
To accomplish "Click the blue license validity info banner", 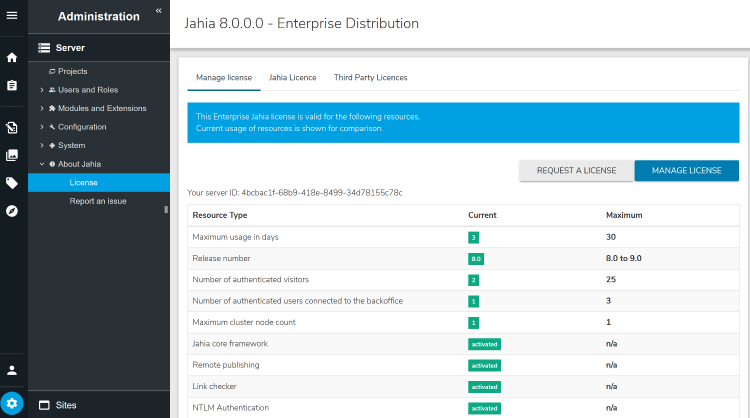I will (463, 122).
